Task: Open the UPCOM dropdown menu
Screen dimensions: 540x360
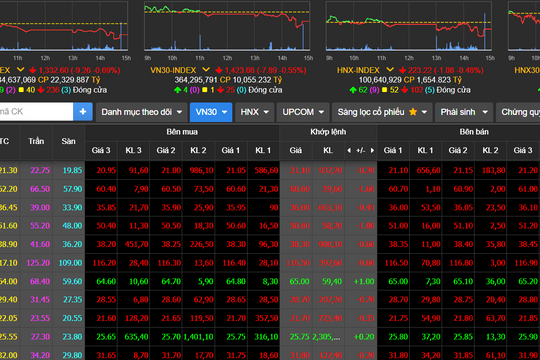Action: coord(303,112)
